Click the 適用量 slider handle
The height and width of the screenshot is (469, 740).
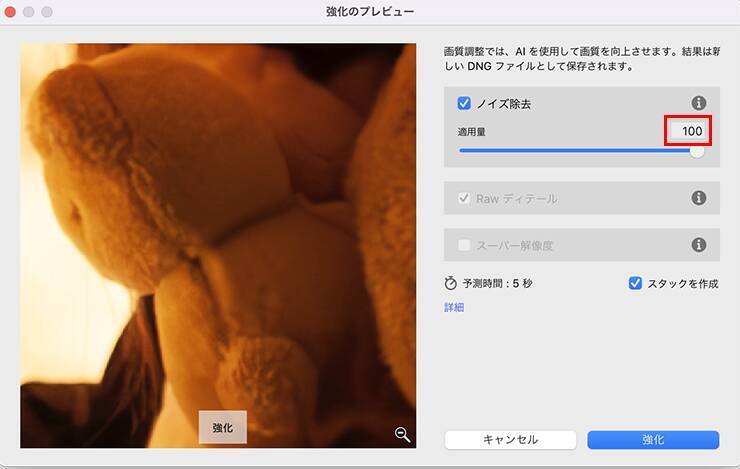(x=697, y=151)
